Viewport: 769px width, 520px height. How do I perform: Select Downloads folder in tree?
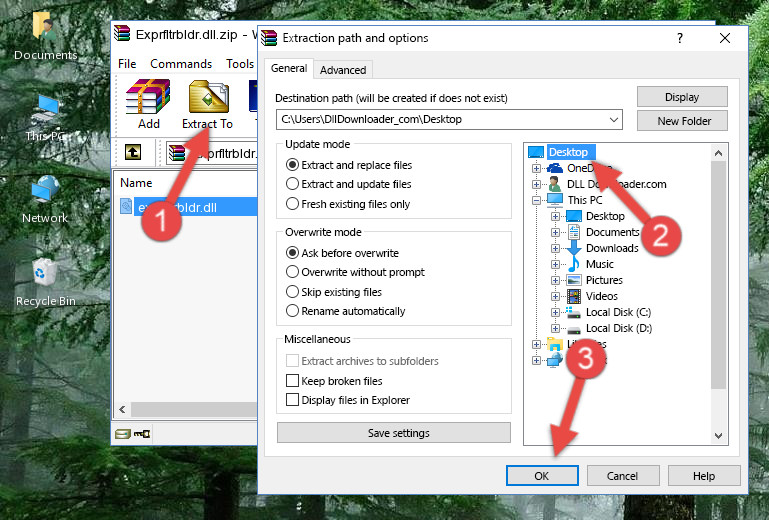612,248
